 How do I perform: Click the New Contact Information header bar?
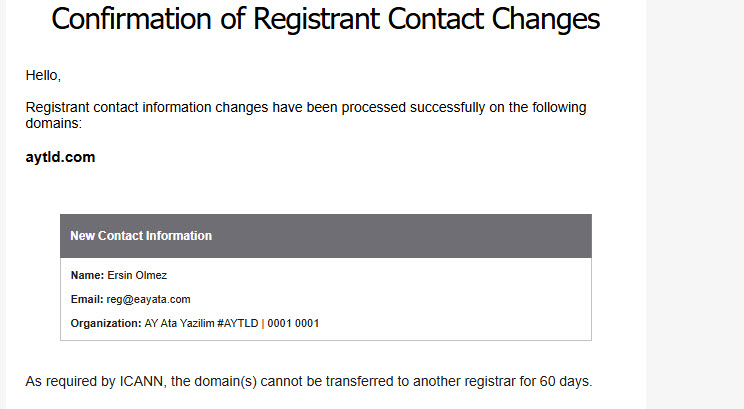(x=326, y=236)
